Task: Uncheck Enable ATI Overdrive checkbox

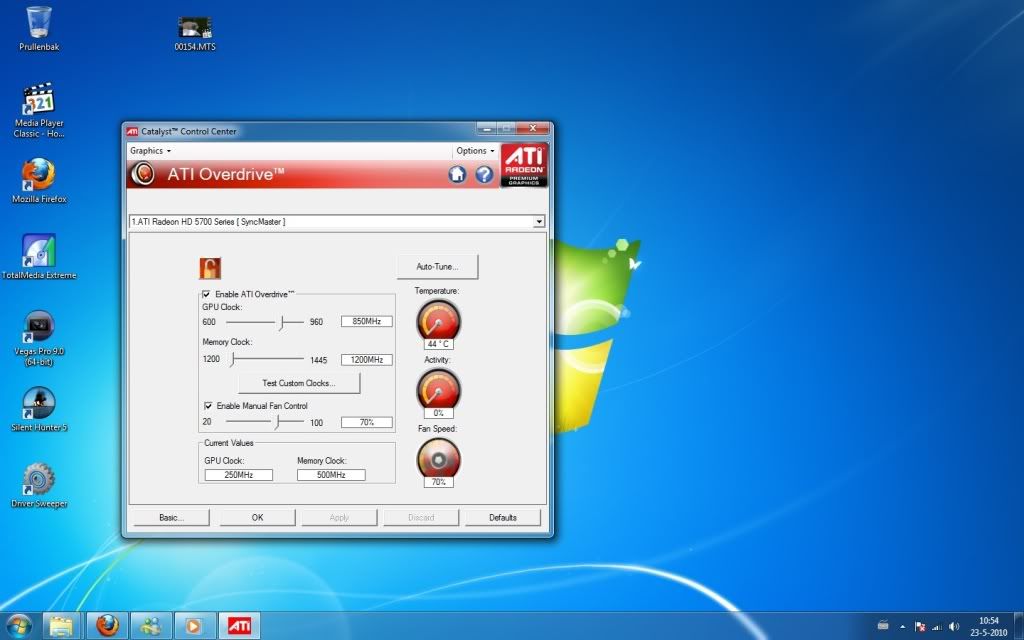Action: pos(207,294)
